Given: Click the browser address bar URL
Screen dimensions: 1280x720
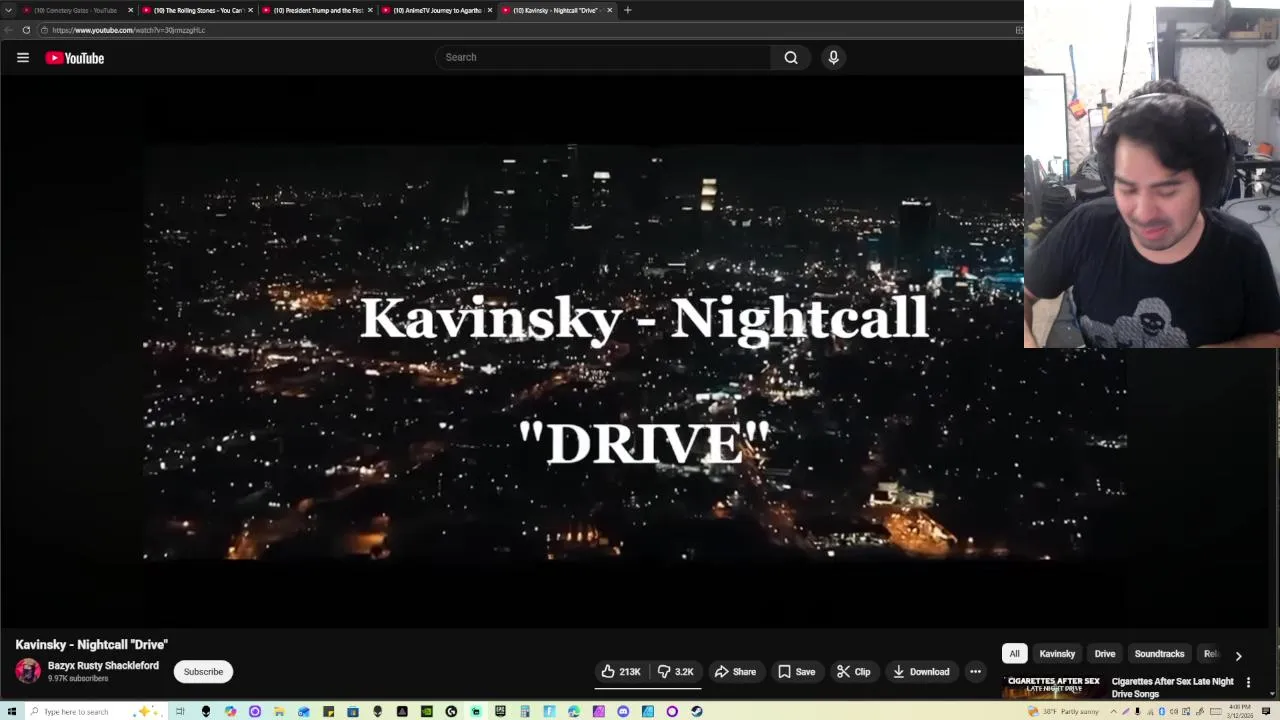Looking at the screenshot, I should (129, 30).
